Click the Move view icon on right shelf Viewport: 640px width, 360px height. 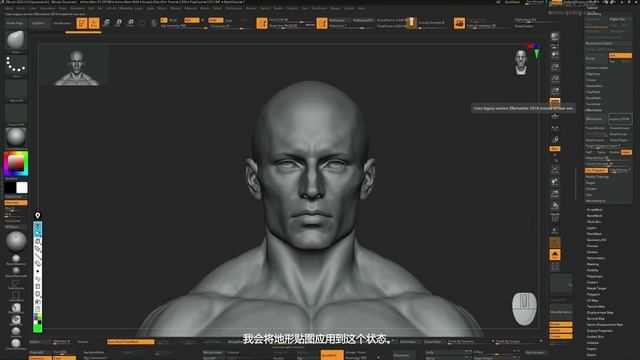tap(555, 182)
